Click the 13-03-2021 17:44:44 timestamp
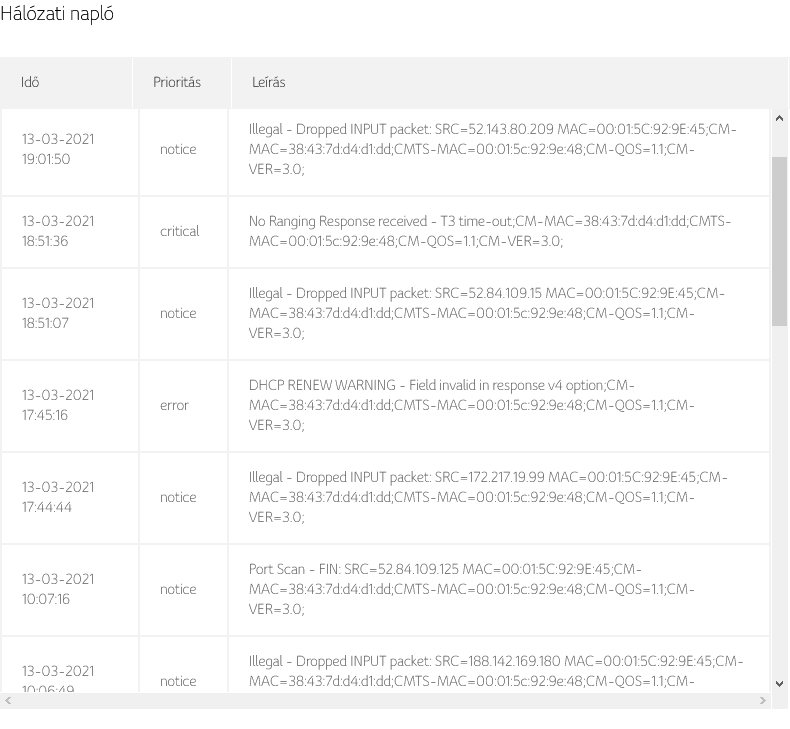 (x=58, y=497)
